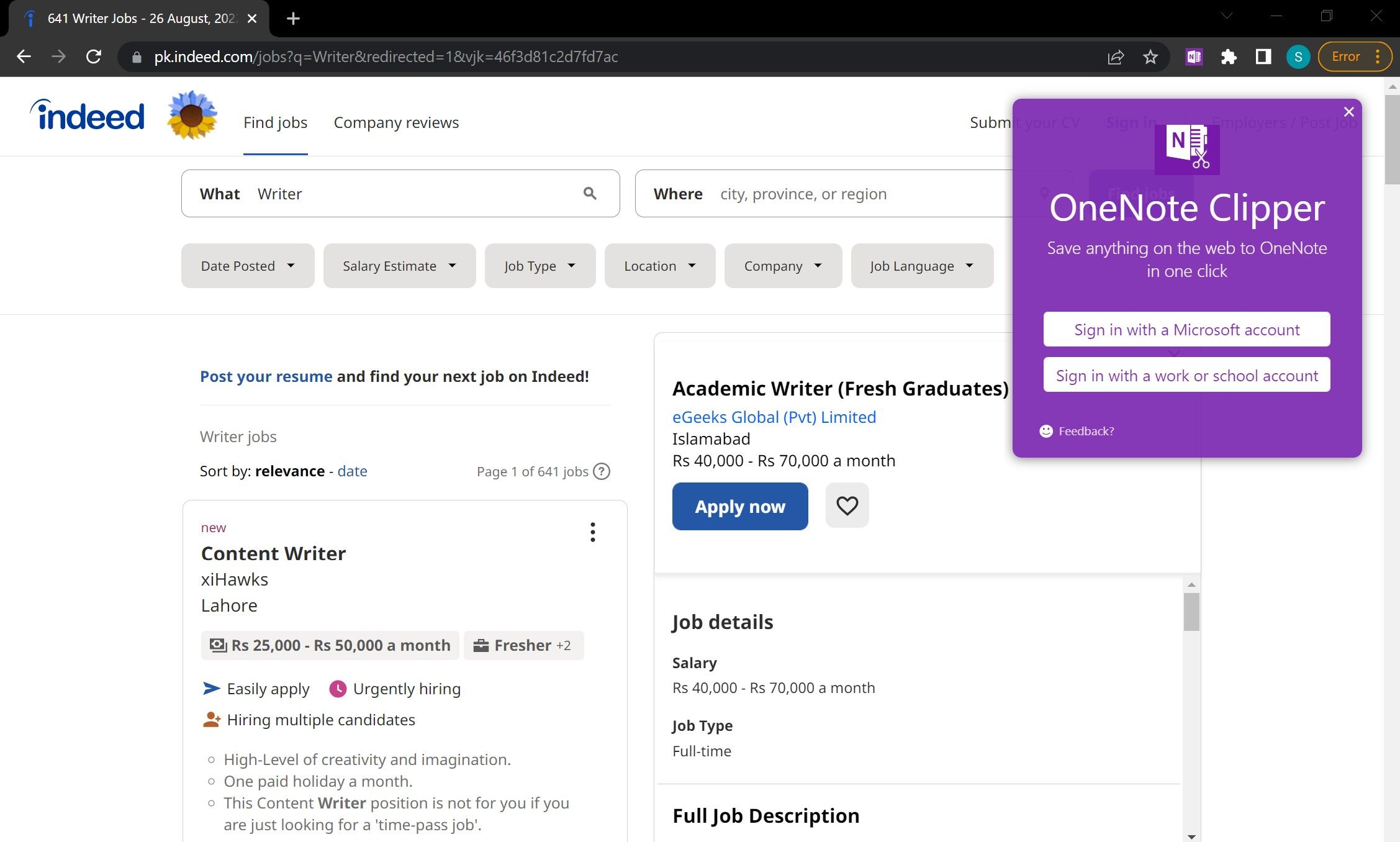Click the user profile avatar icon
Screen dimensions: 1400x842
point(1297,56)
